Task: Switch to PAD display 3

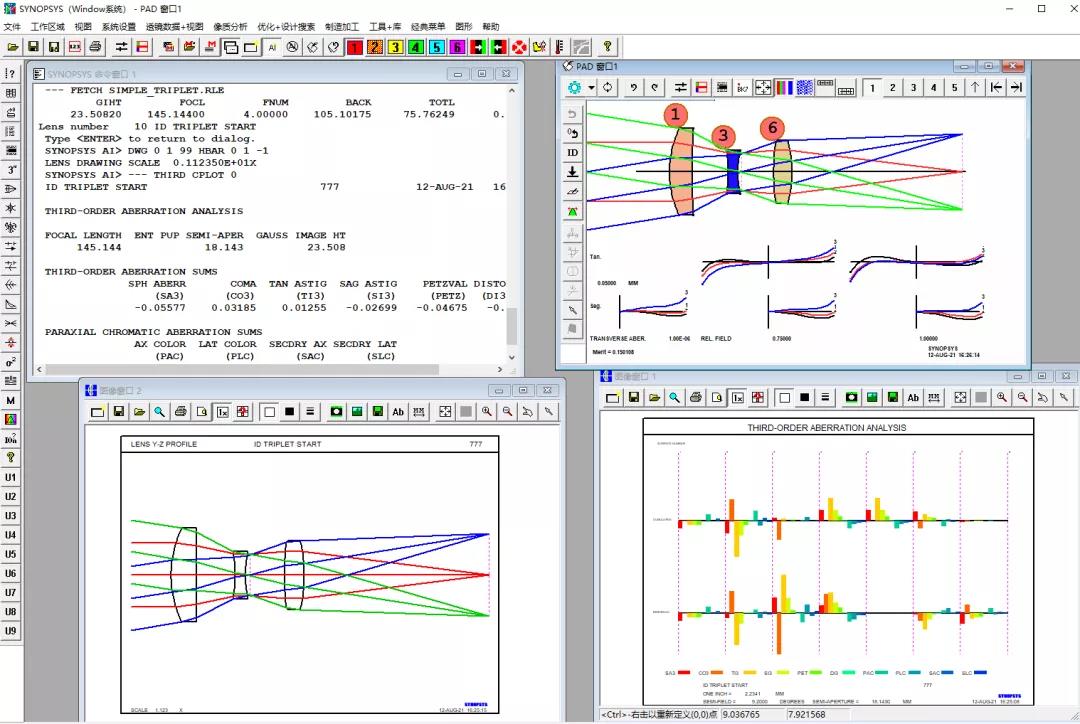Action: 913,87
